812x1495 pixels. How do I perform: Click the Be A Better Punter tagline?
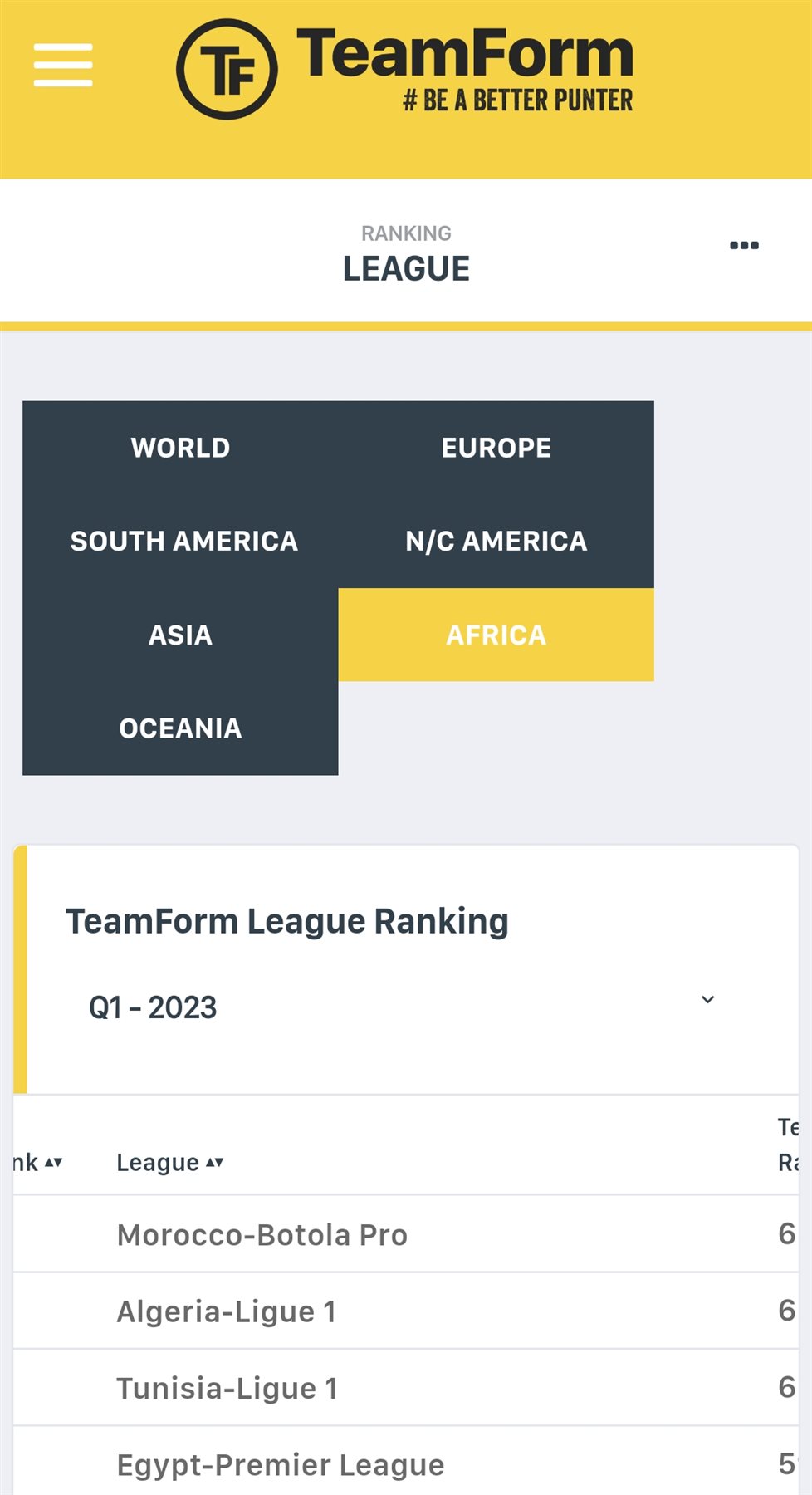pyautogui.click(x=518, y=100)
